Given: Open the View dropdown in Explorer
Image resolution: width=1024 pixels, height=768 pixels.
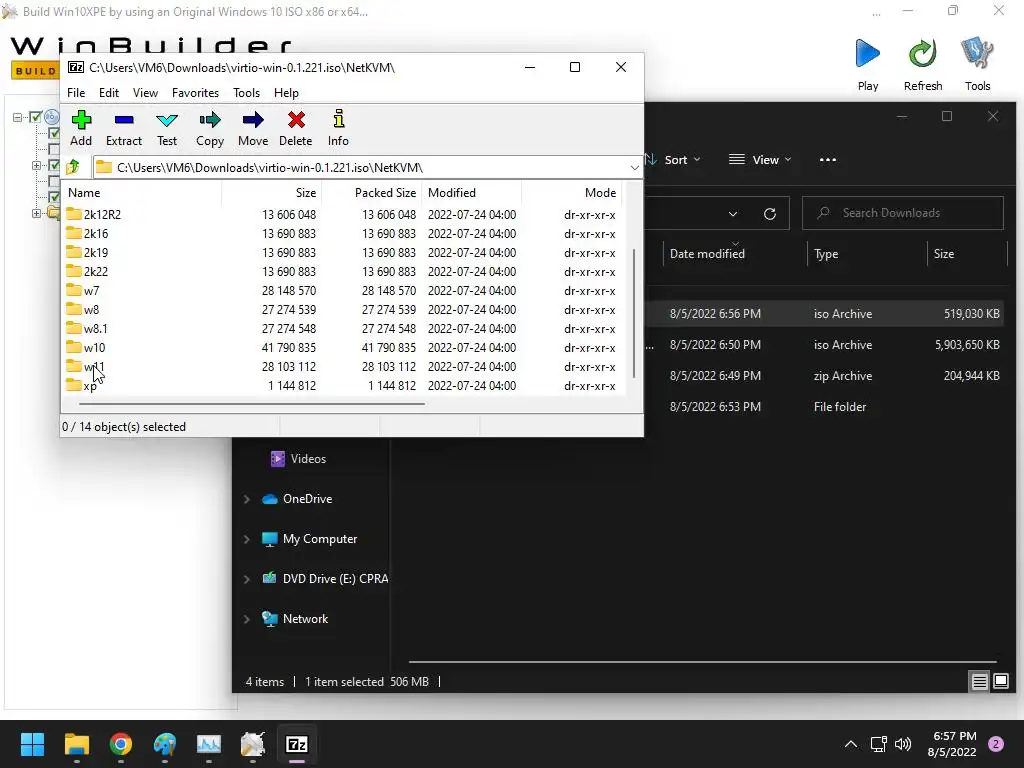Looking at the screenshot, I should point(760,159).
